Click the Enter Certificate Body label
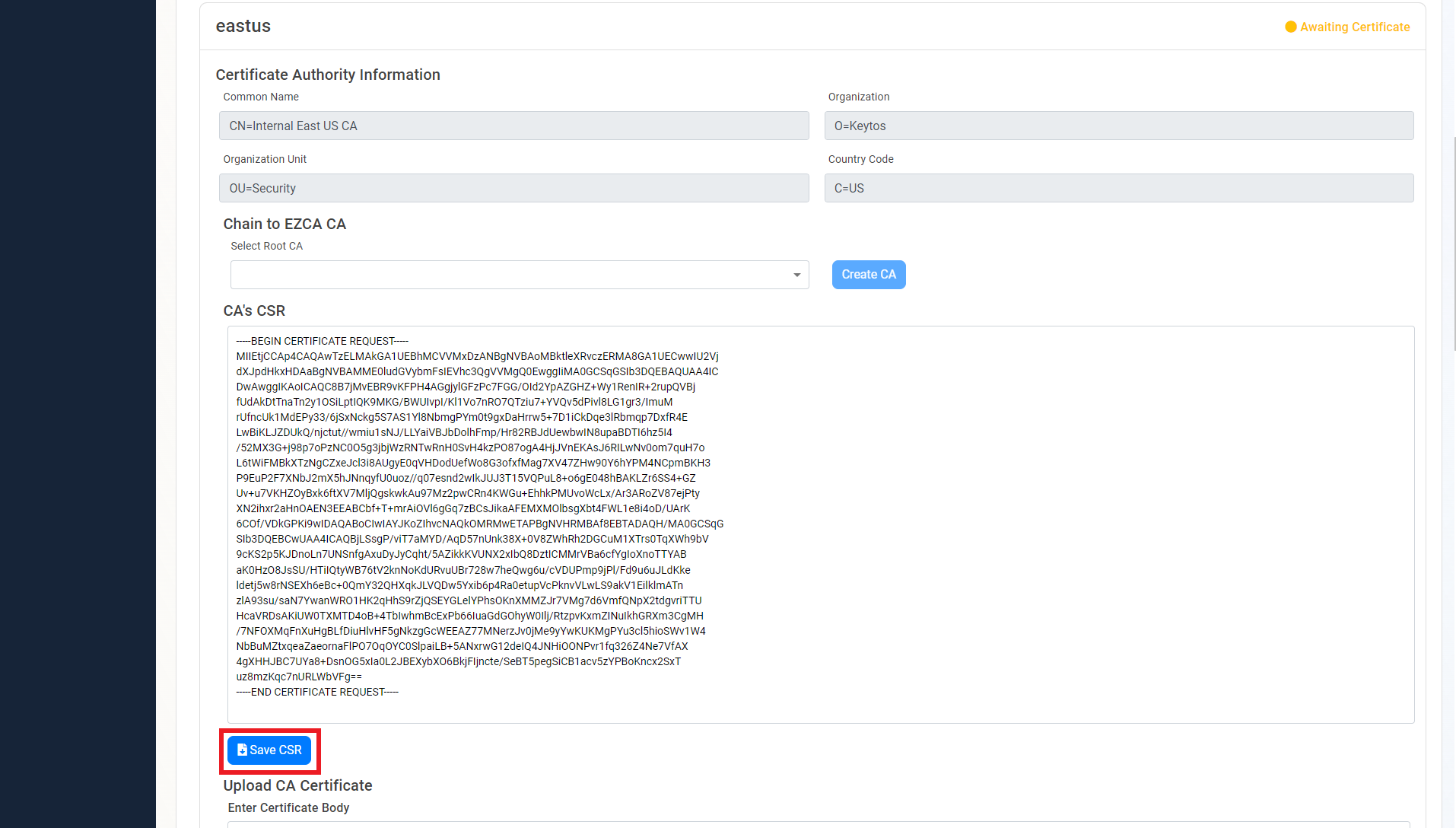 (288, 807)
